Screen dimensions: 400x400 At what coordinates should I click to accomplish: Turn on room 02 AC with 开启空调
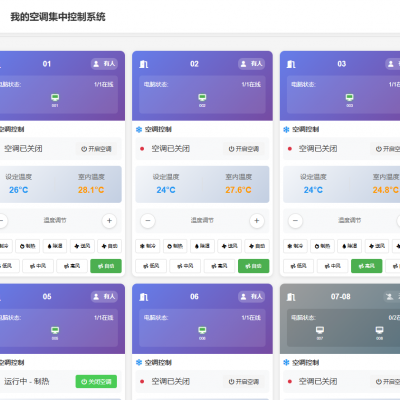pyautogui.click(x=244, y=149)
